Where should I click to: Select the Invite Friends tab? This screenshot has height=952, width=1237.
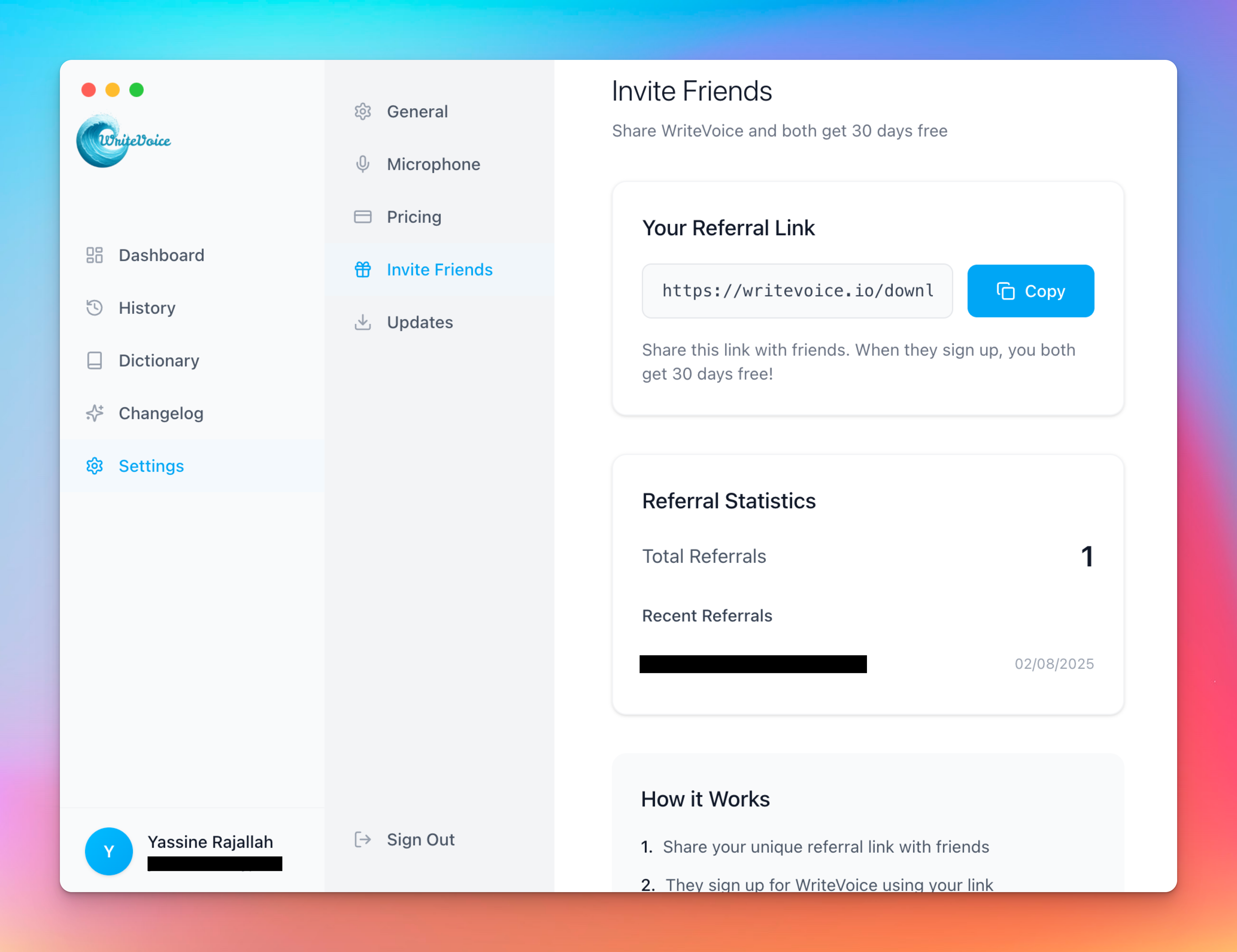[x=439, y=269]
